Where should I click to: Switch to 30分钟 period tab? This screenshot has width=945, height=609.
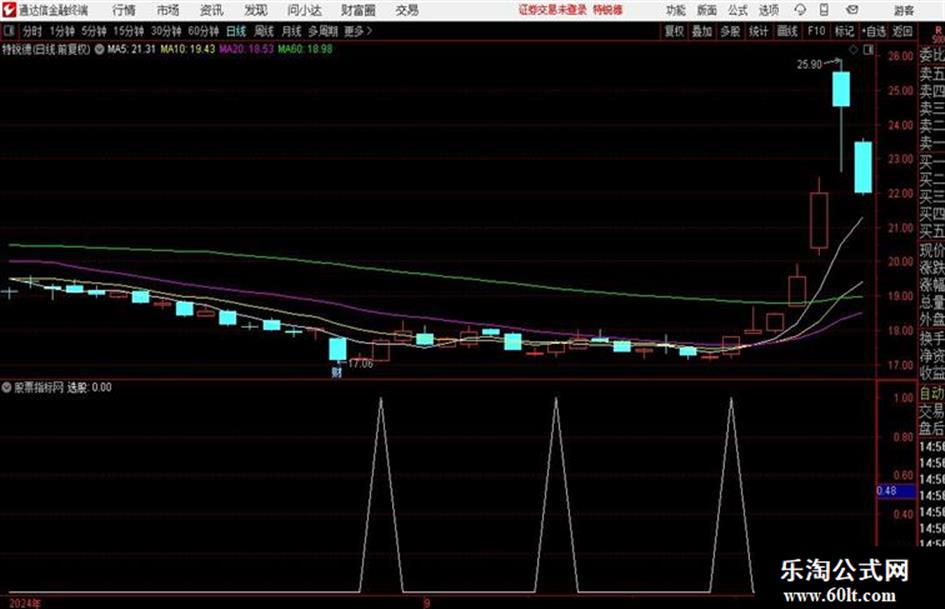pyautogui.click(x=166, y=31)
